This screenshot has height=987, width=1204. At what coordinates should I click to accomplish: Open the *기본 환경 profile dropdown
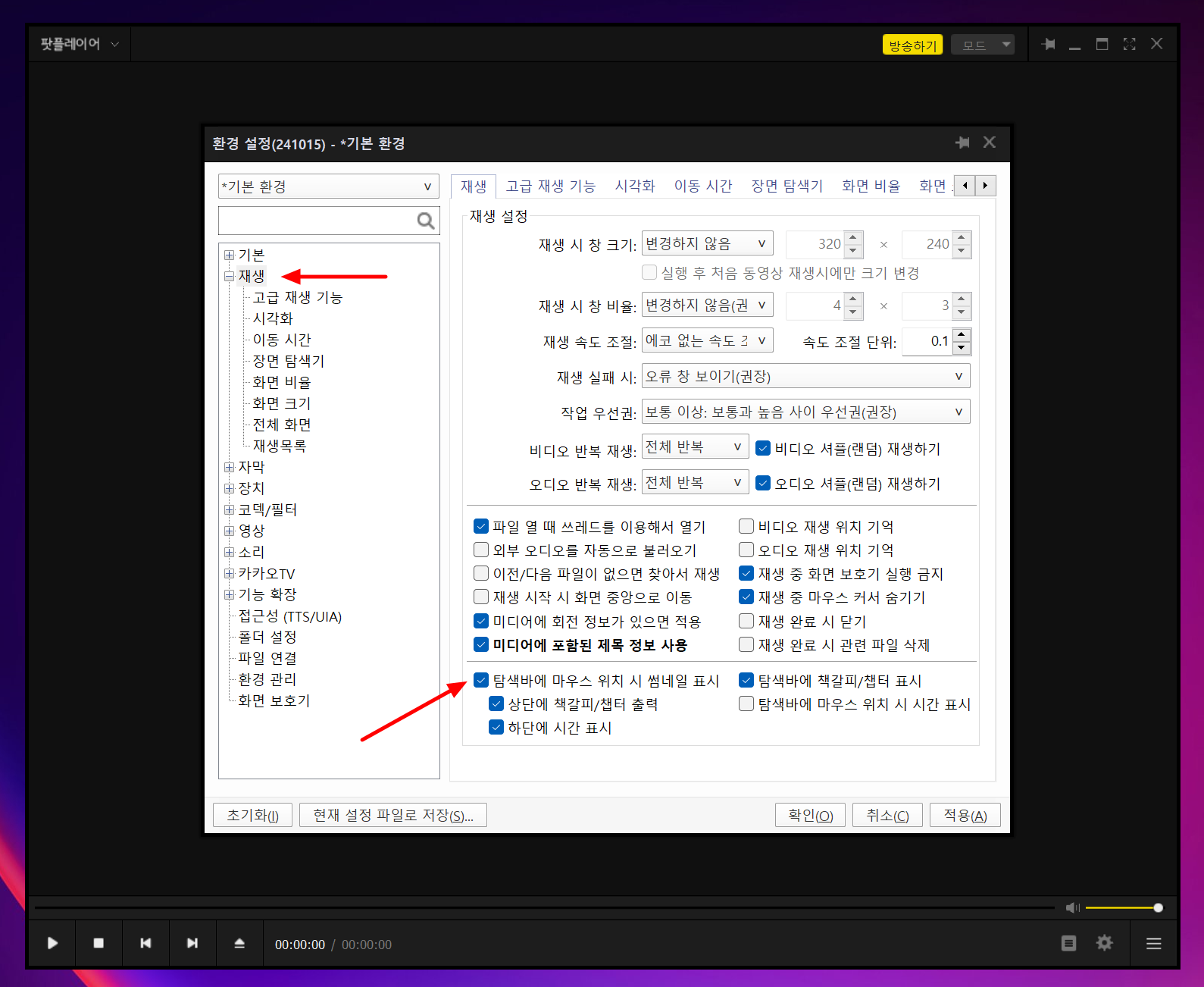pyautogui.click(x=329, y=186)
